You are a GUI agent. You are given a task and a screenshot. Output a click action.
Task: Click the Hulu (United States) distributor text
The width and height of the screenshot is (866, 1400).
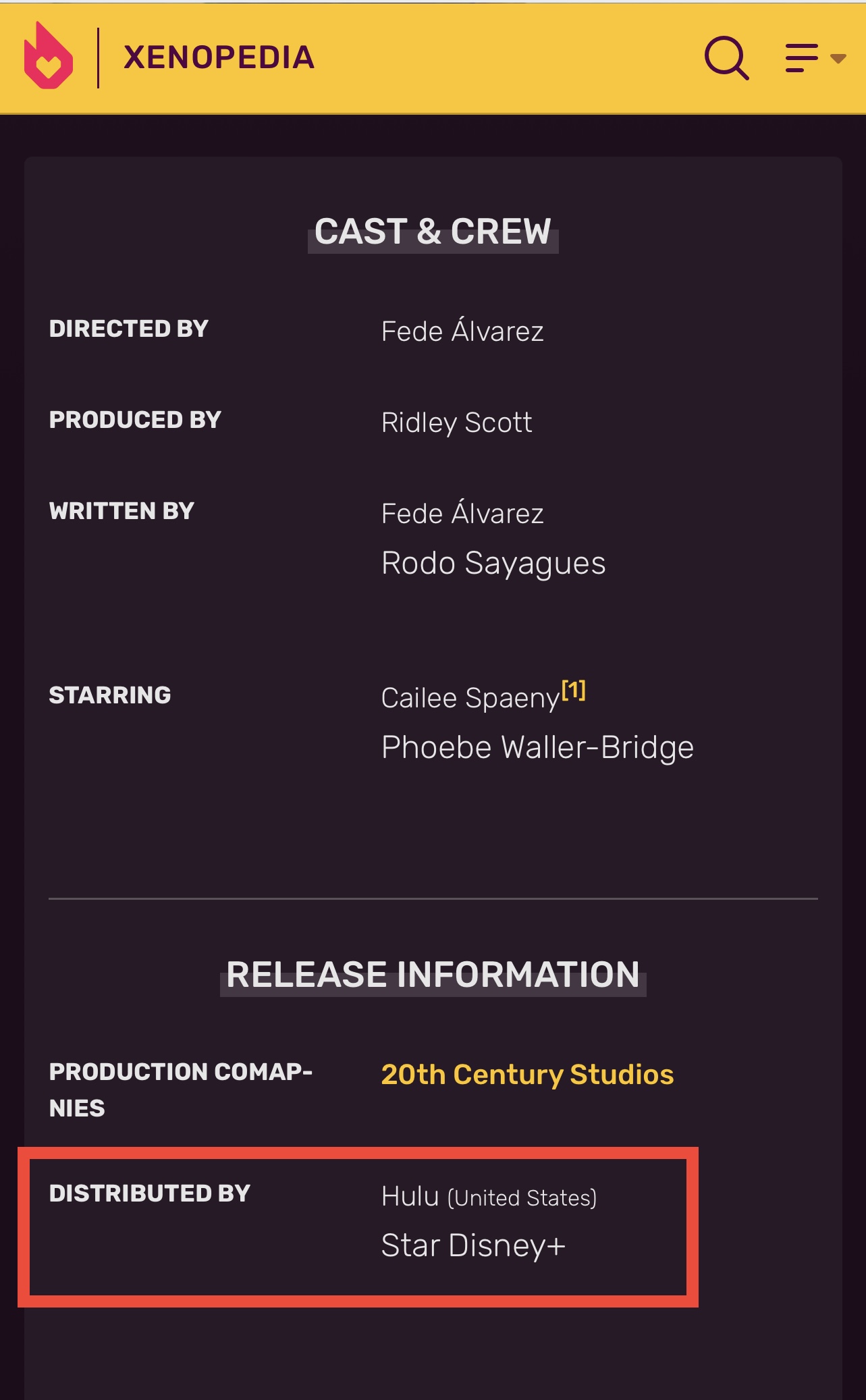coord(489,1197)
